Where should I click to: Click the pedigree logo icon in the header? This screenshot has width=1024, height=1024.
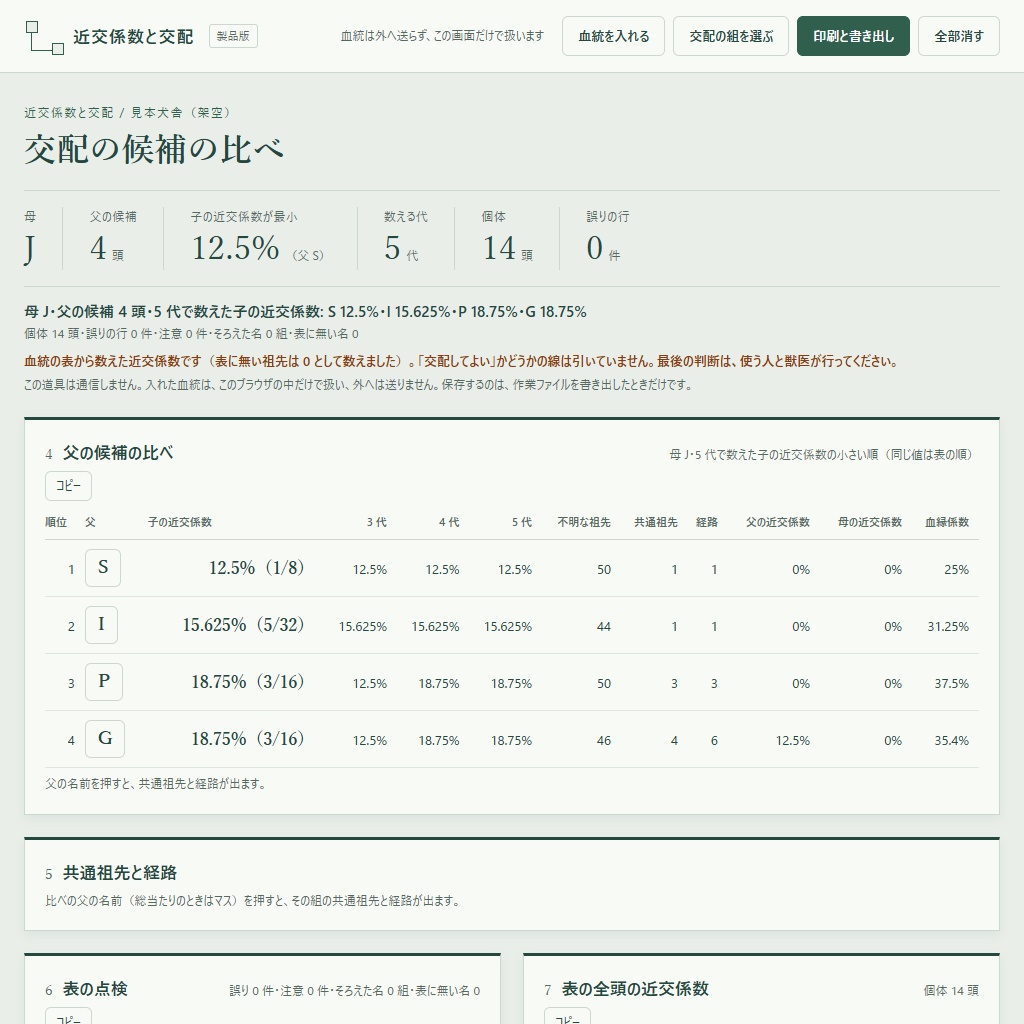pyautogui.click(x=44, y=37)
